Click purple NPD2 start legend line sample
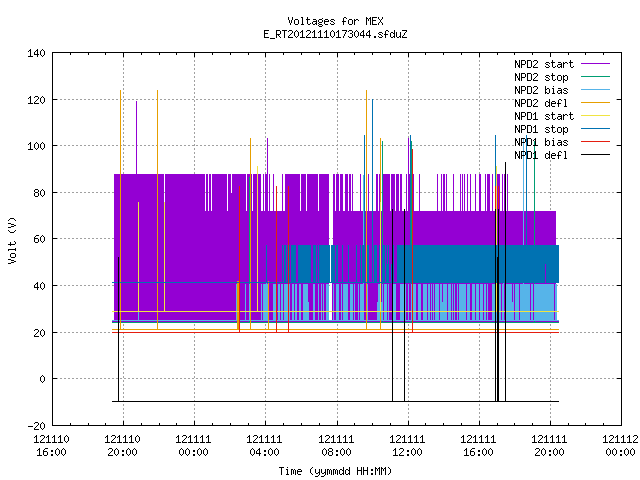The width and height of the screenshot is (640, 480). (595, 64)
